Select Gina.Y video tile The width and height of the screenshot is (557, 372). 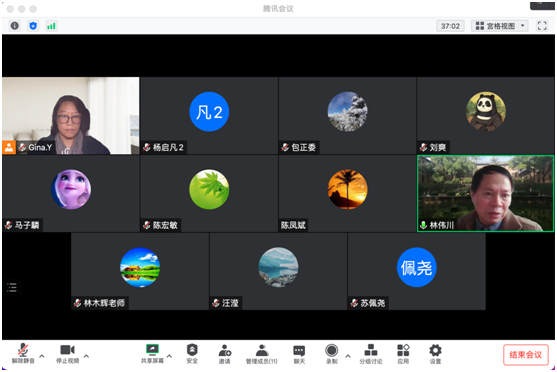pos(71,115)
